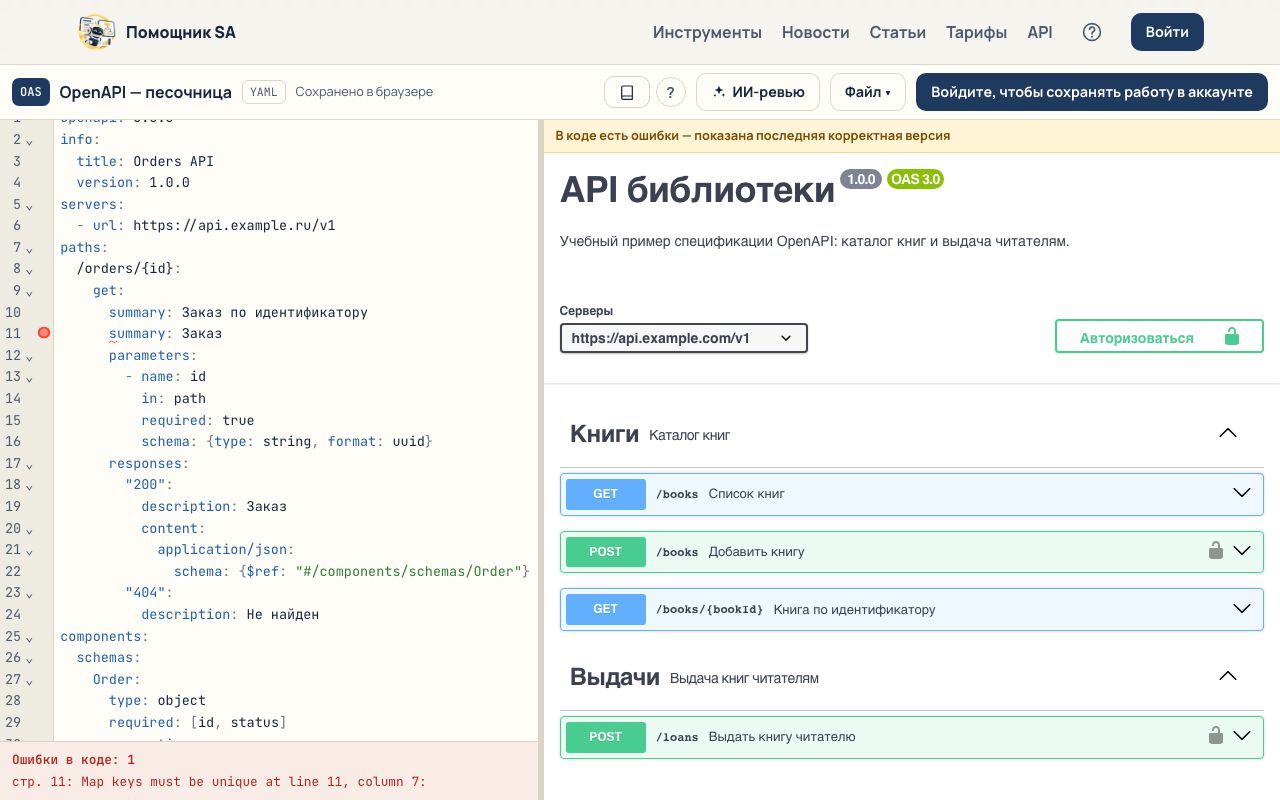1280x800 pixels.
Task: Open the API nav link
Action: [x=1040, y=32]
